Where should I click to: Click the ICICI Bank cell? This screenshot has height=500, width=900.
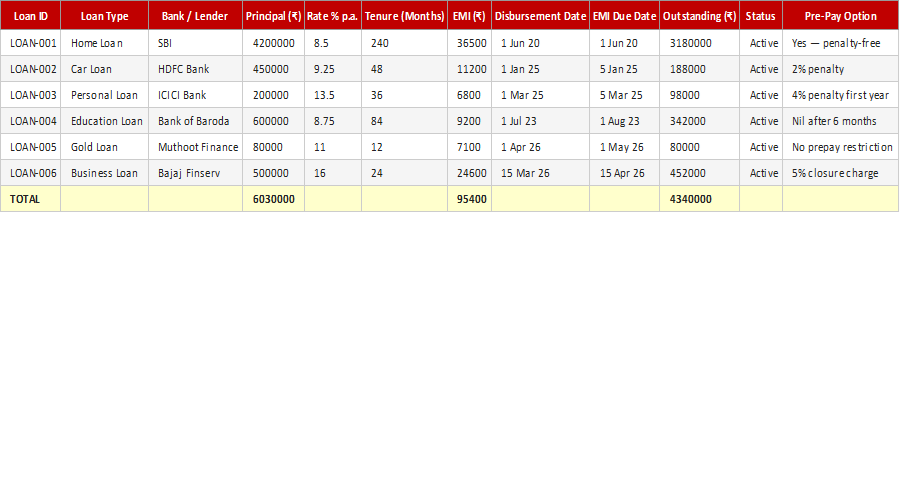pyautogui.click(x=195, y=95)
